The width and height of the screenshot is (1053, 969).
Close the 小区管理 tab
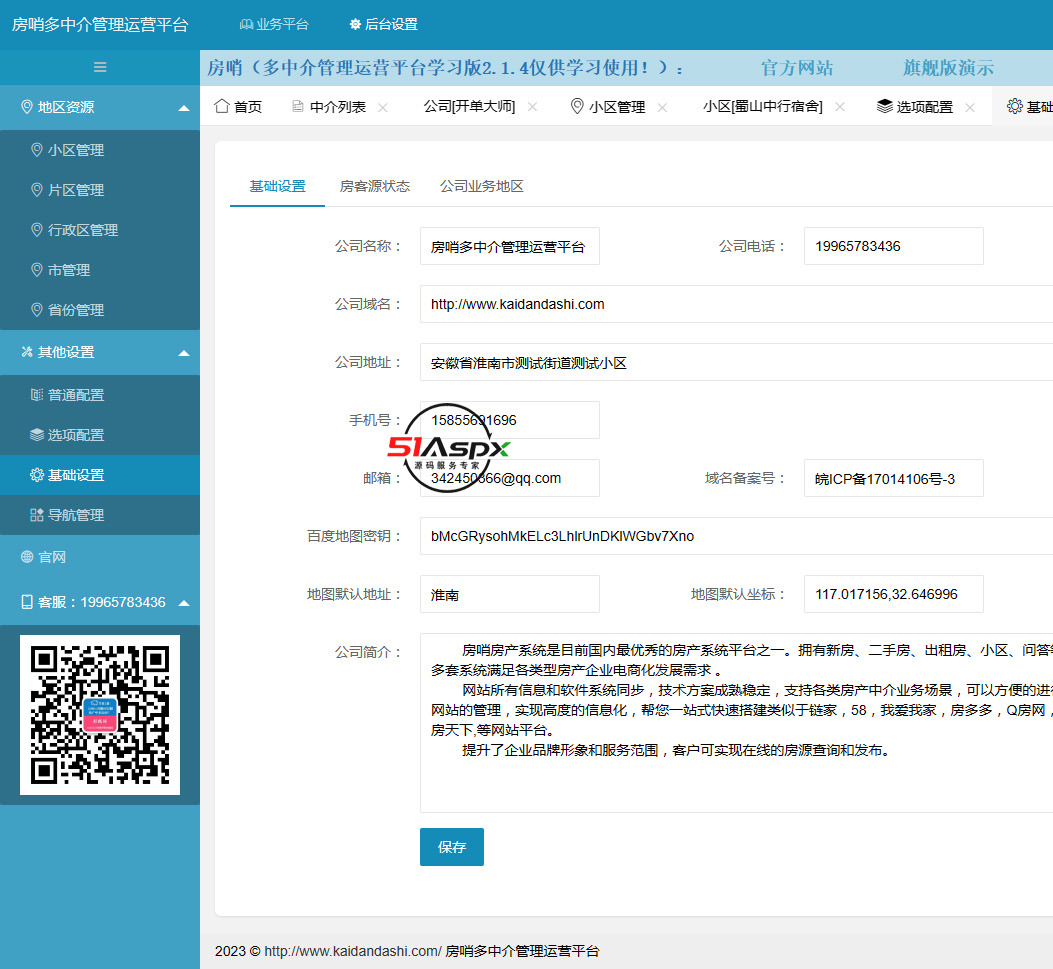coord(662,107)
